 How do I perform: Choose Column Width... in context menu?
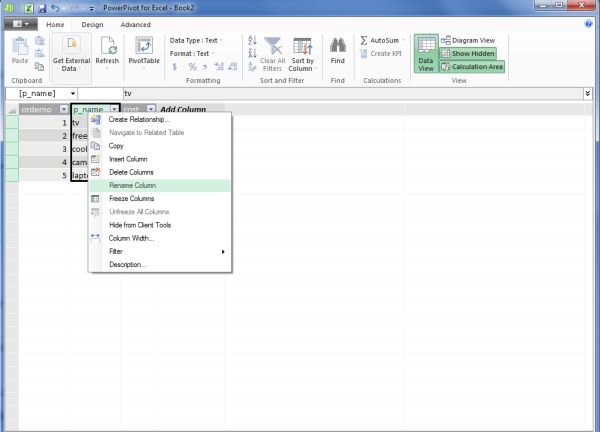[x=160, y=238]
